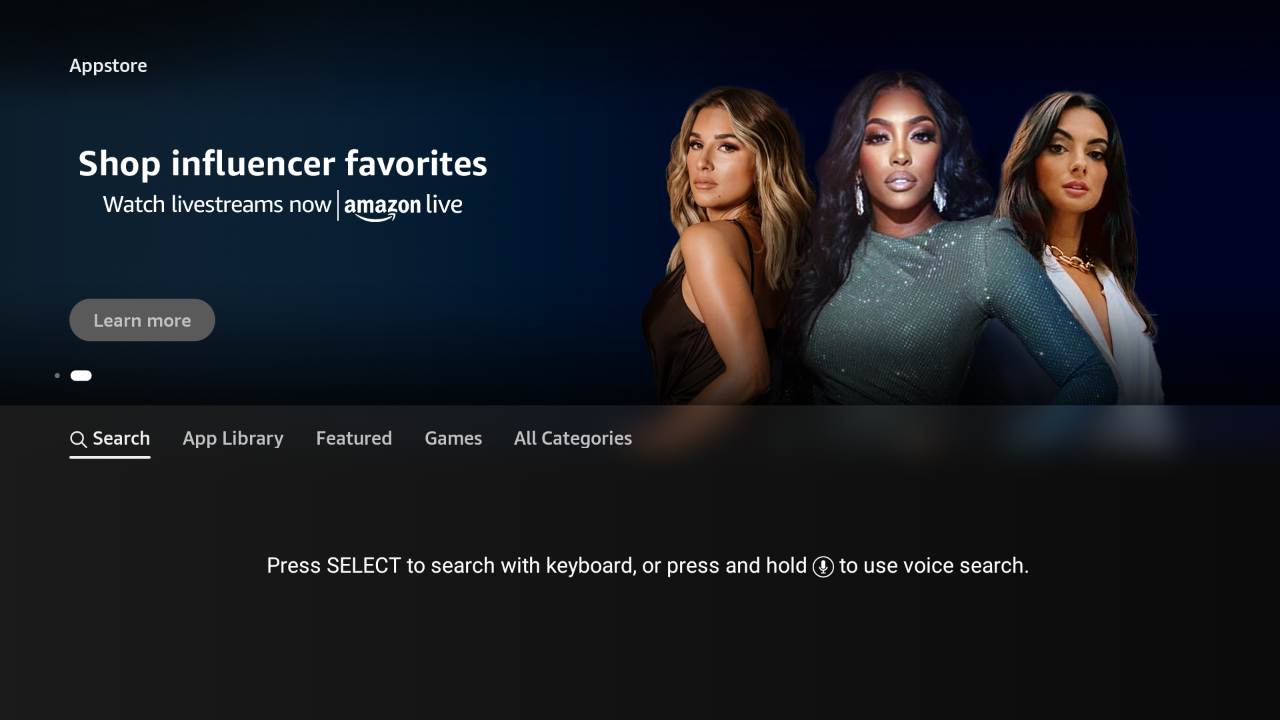Click the white underline beneath Search
Image resolution: width=1280 pixels, height=720 pixels.
110,457
